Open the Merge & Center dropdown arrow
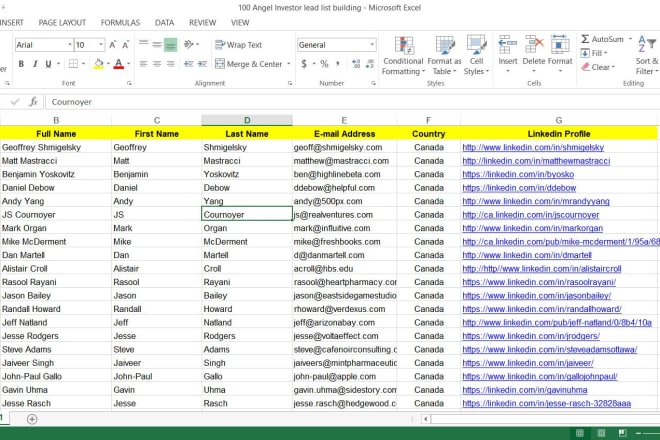Image resolution: width=660 pixels, height=440 pixels. pos(289,64)
